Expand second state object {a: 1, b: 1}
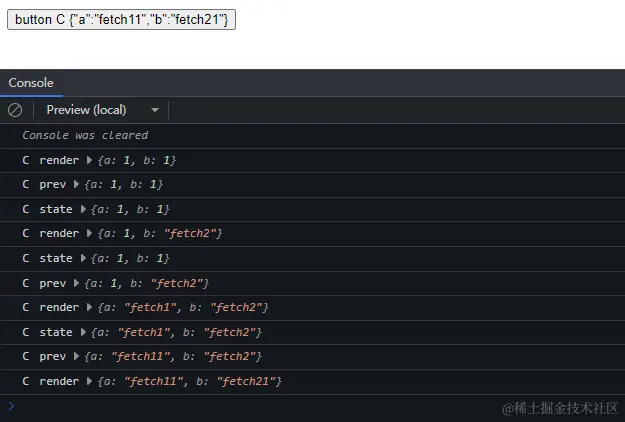625x422 pixels. coord(83,258)
